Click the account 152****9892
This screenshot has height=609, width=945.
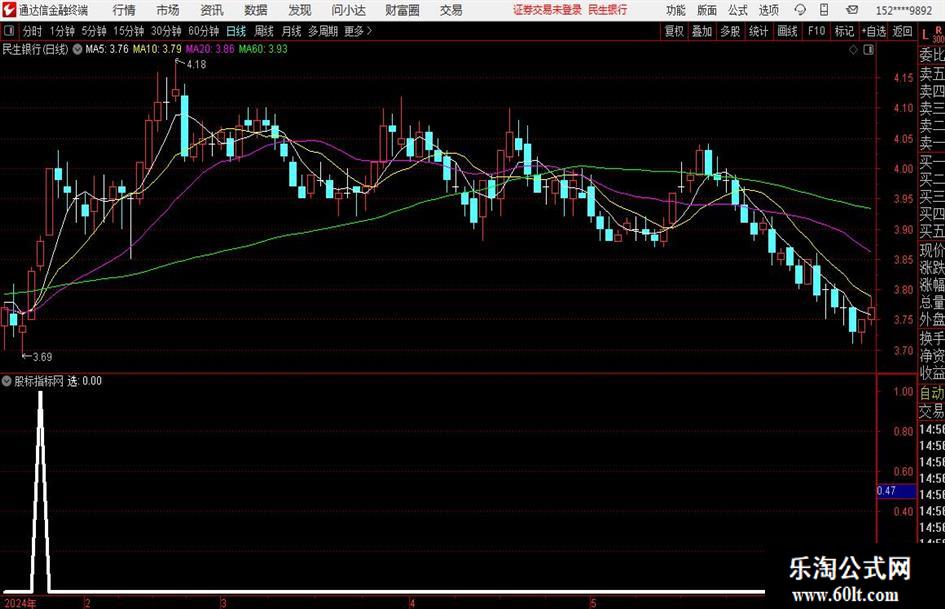[x=904, y=10]
